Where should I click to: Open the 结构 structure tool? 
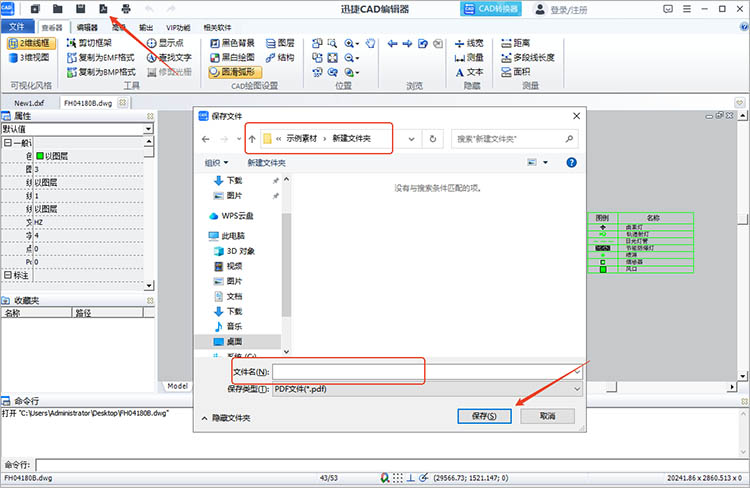coord(280,57)
